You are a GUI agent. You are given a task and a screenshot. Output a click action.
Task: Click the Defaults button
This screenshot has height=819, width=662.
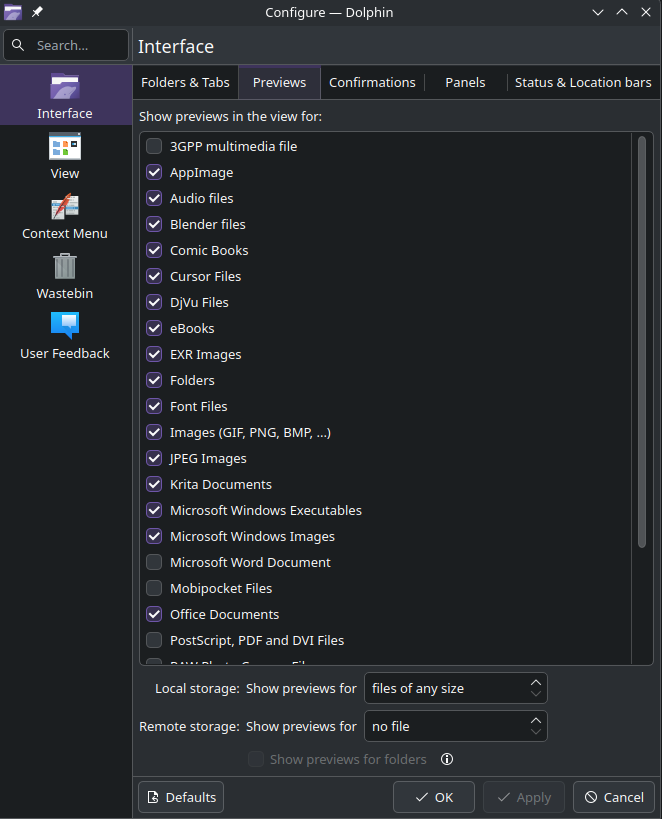pyautogui.click(x=181, y=797)
